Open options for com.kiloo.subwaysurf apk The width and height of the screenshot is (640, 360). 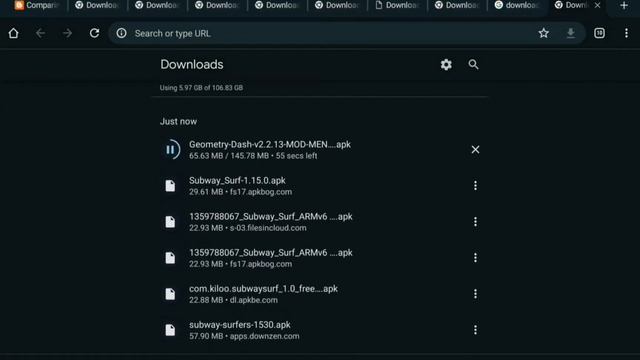point(475,294)
